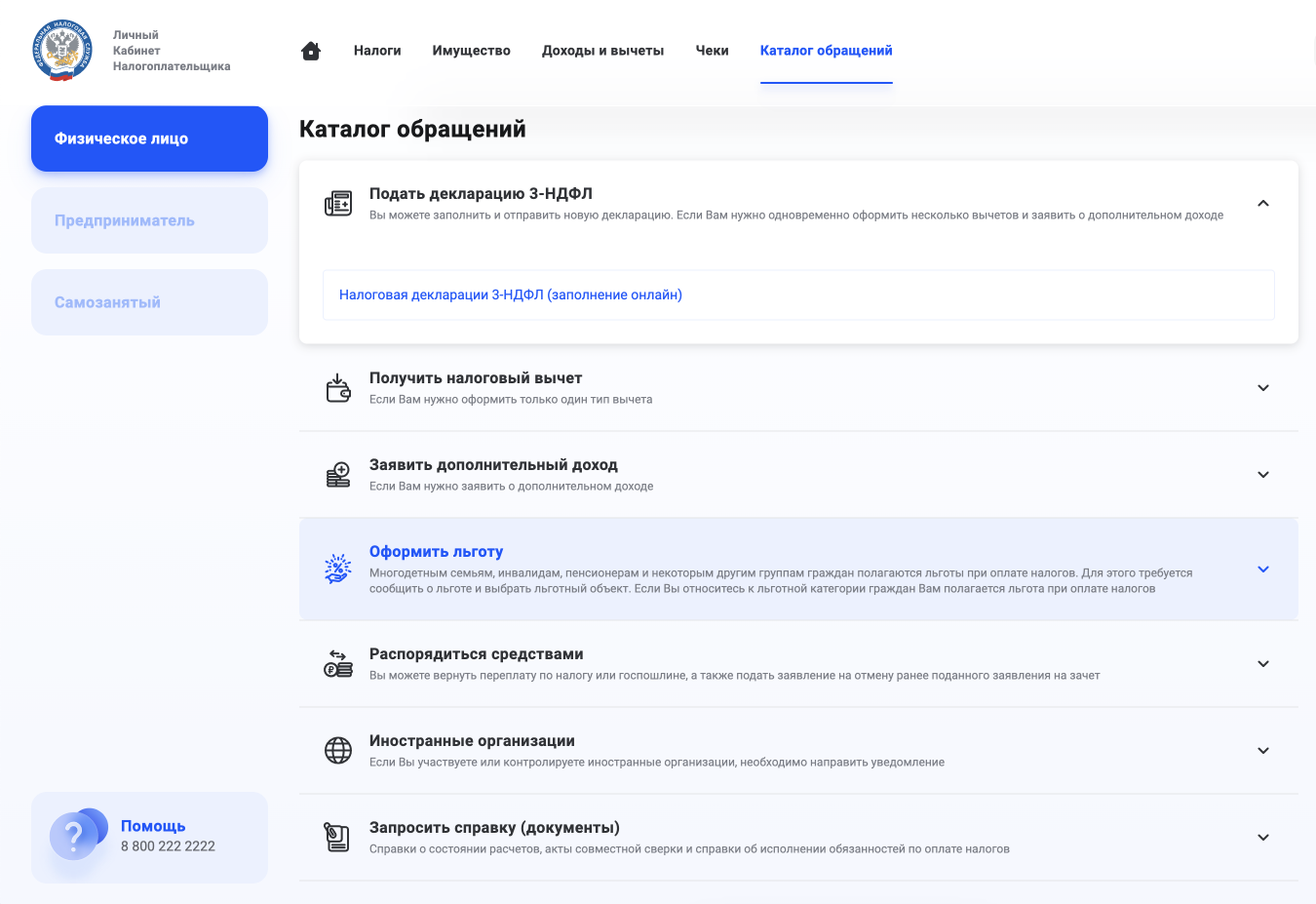The height and width of the screenshot is (904, 1316).
Task: Expand the Оформить льготу chevron
Action: click(x=1263, y=569)
